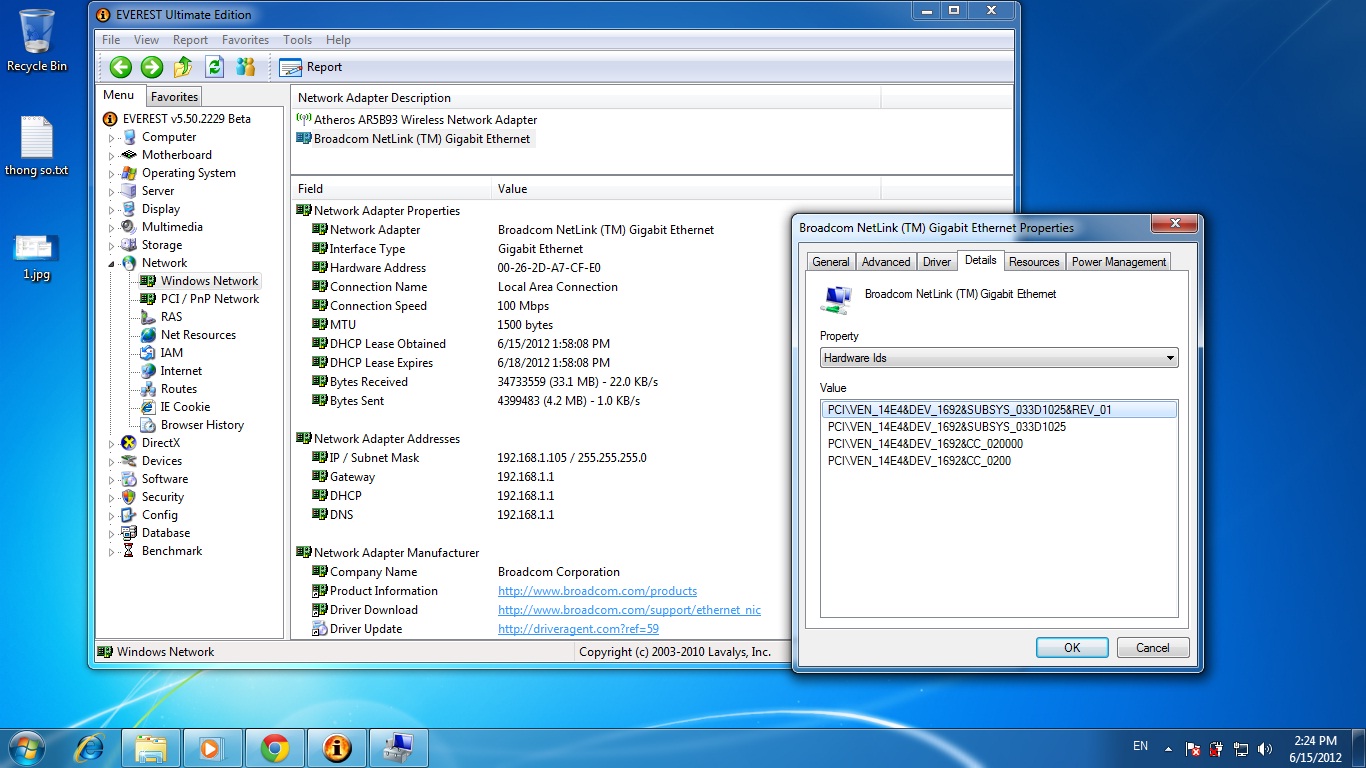Select the Computer tree node

pos(168,137)
